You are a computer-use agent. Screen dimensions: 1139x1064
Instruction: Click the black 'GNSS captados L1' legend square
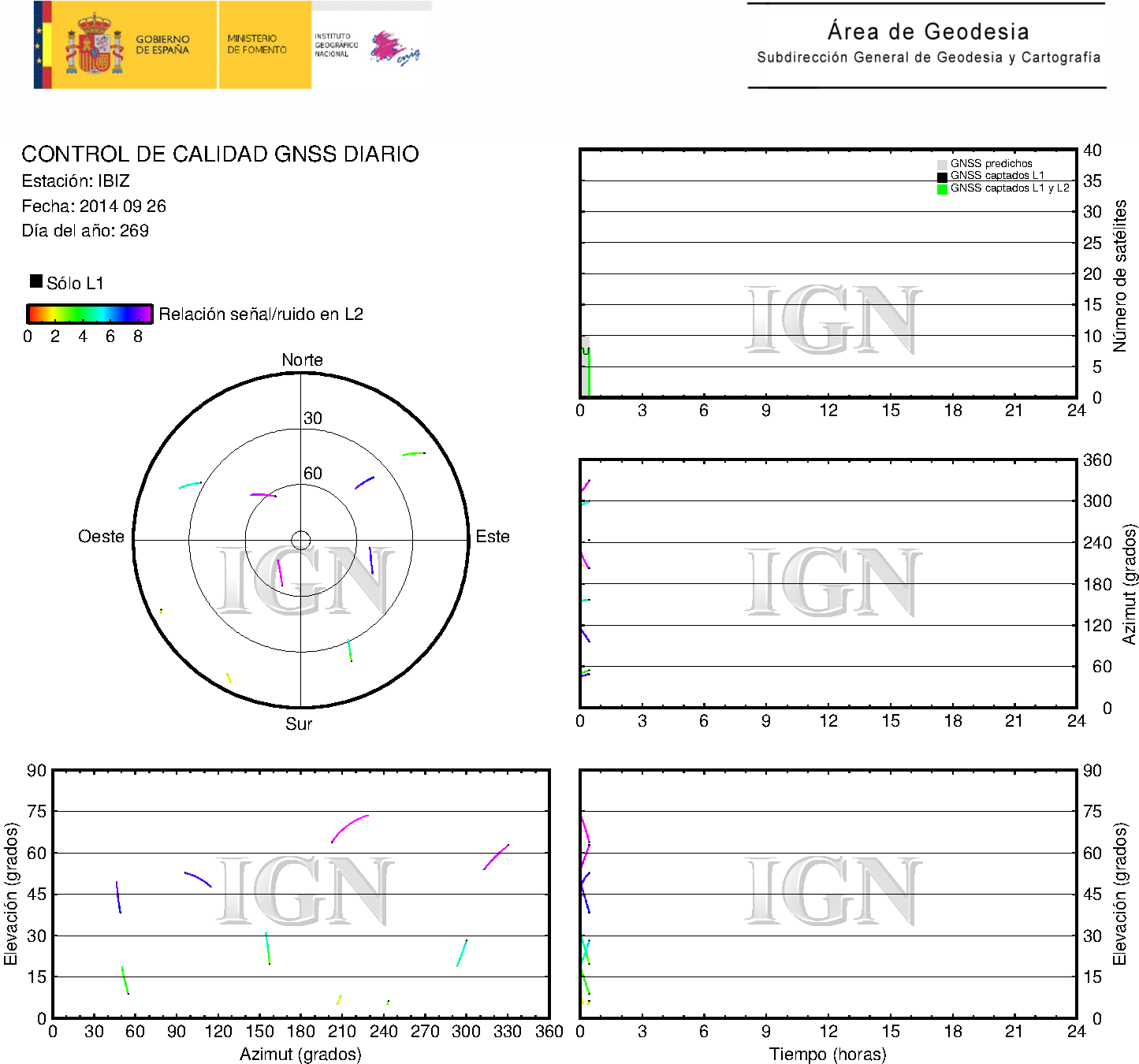click(942, 177)
